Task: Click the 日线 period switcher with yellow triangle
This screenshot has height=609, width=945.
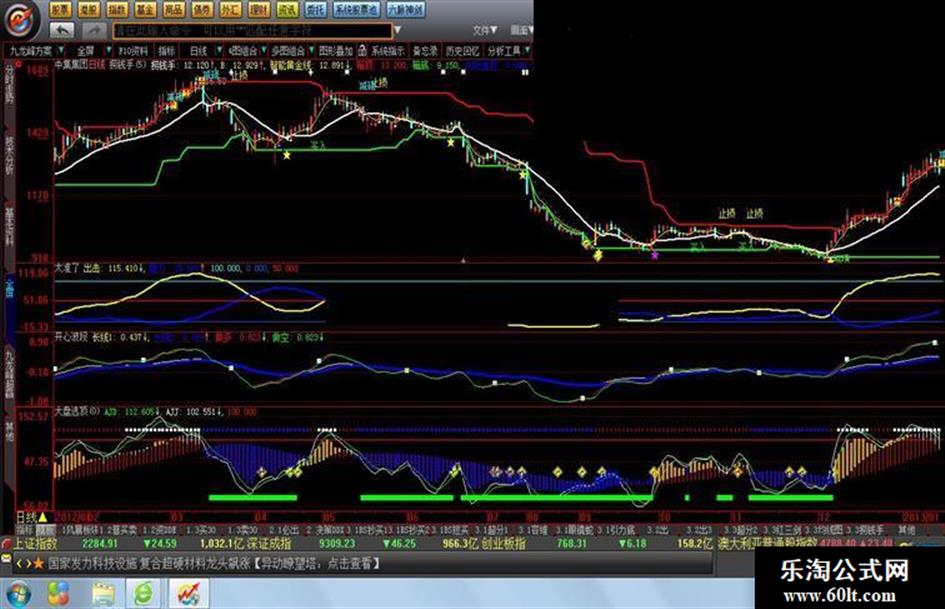Action: click(31, 517)
